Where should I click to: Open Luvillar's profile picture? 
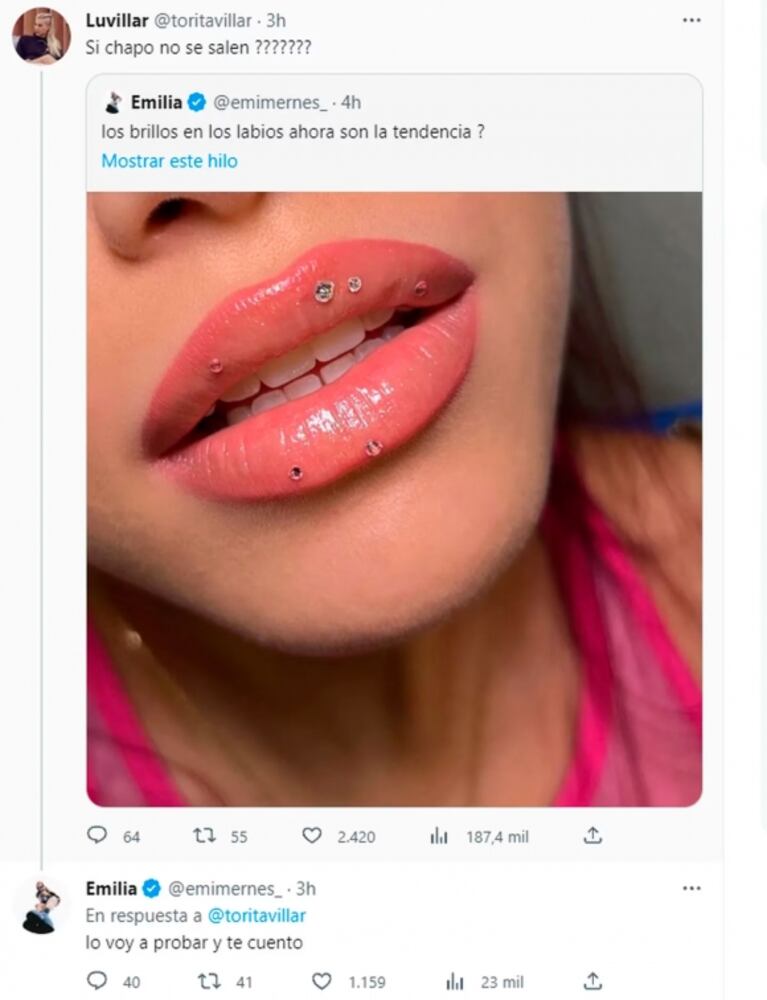pos(41,36)
